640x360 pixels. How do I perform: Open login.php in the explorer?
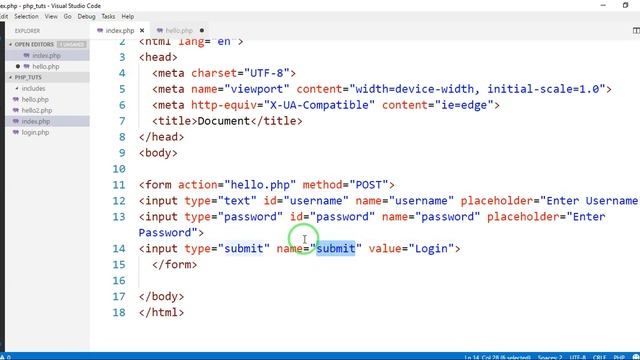[36, 133]
